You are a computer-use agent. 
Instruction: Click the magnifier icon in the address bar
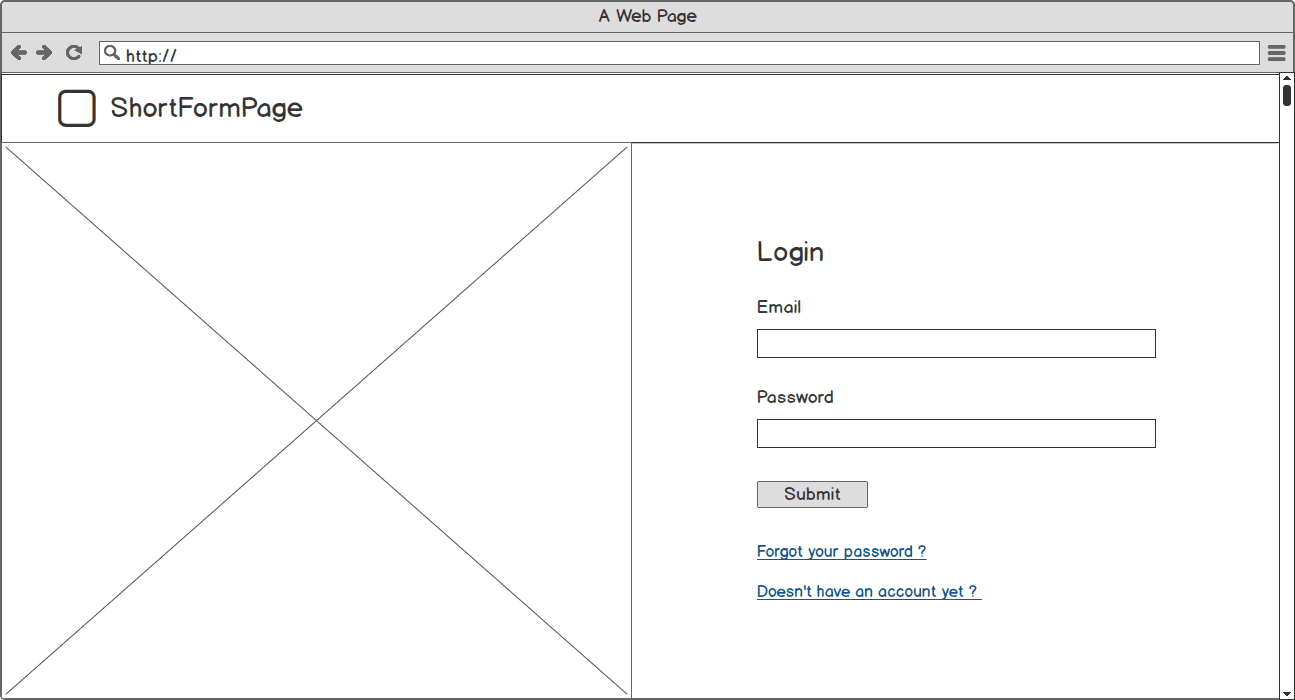(x=112, y=53)
